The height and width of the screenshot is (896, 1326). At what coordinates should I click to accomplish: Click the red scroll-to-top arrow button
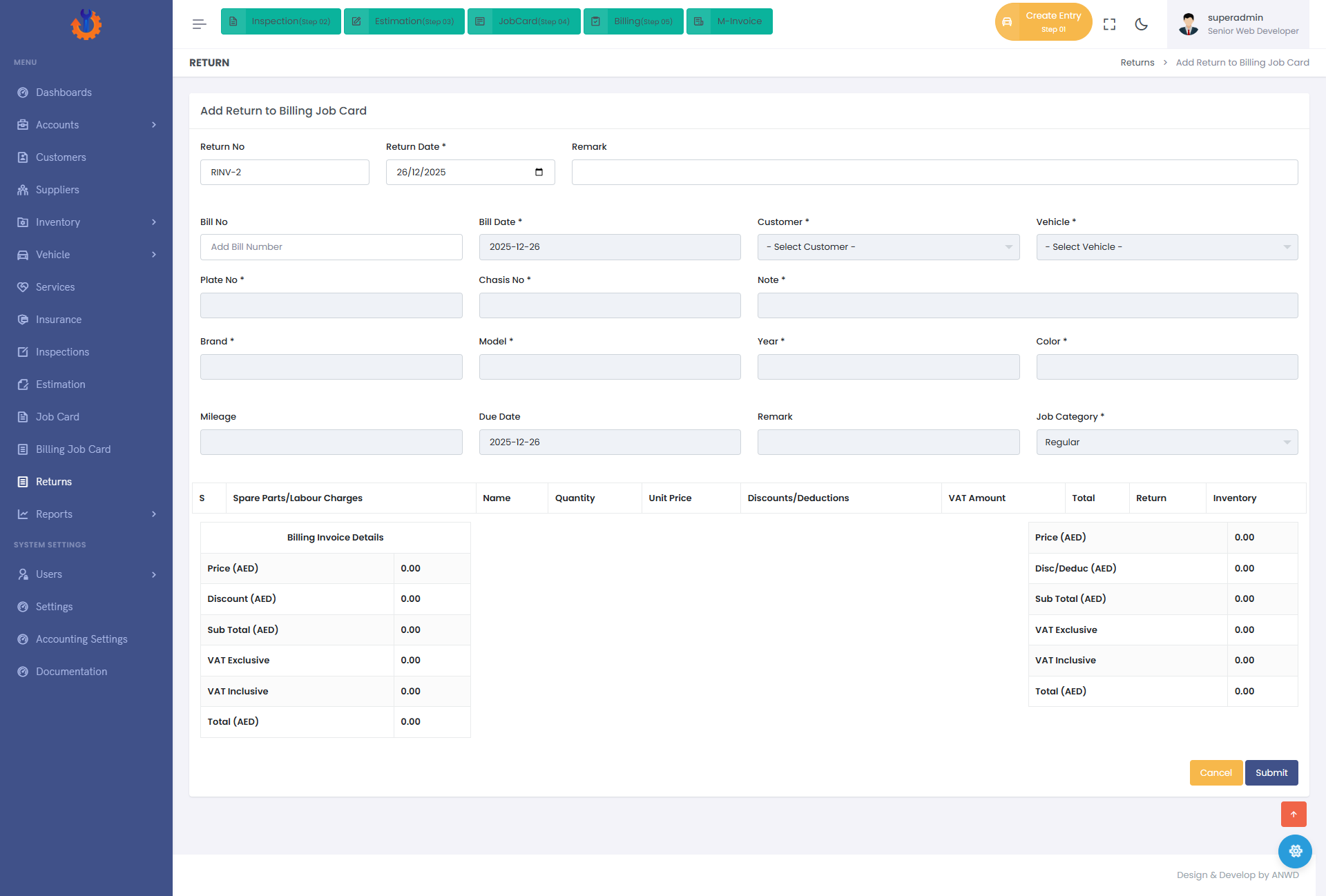click(1294, 814)
